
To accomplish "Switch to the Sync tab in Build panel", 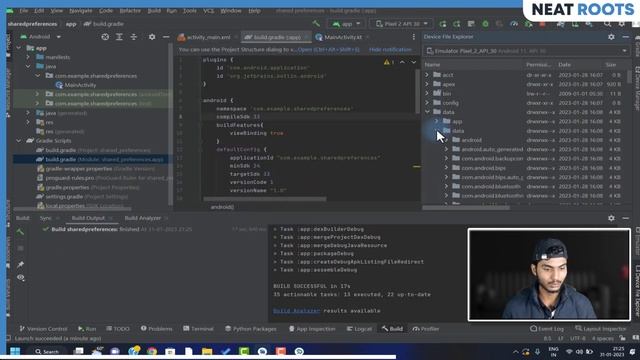I will pos(45,218).
